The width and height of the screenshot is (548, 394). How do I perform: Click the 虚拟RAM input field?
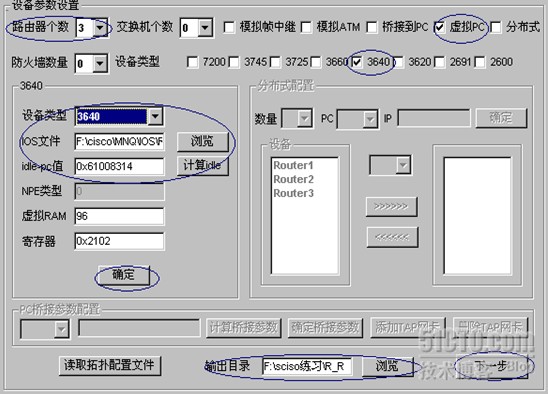(x=119, y=216)
